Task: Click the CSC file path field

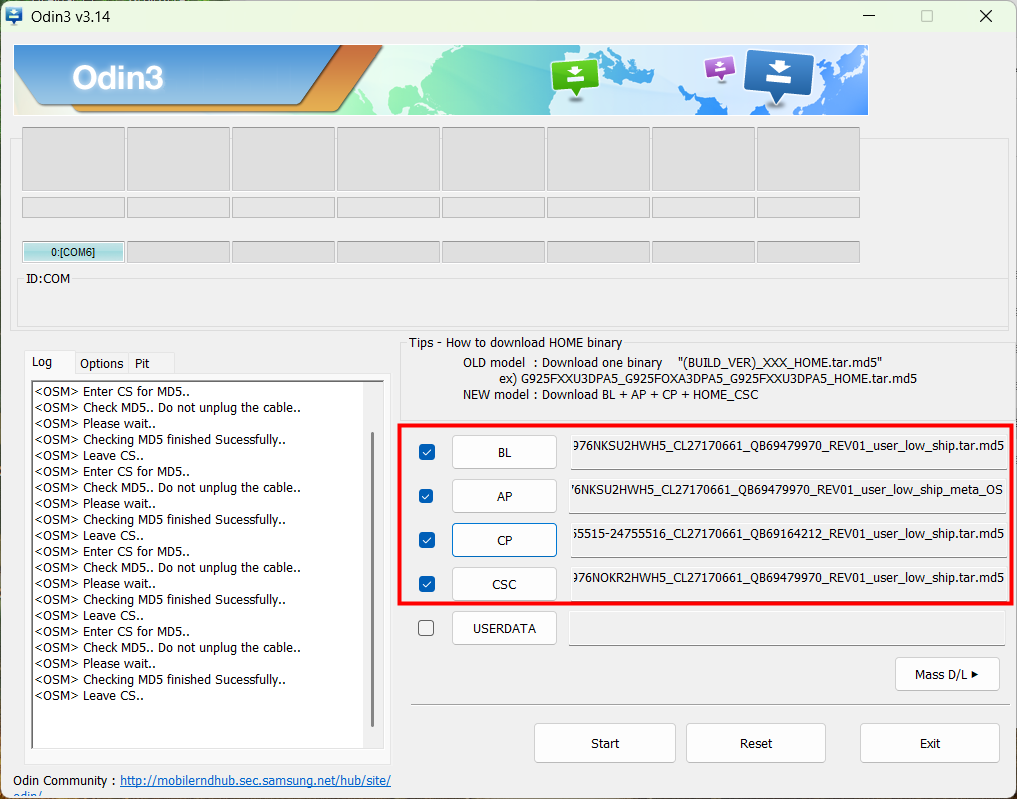Action: (787, 584)
